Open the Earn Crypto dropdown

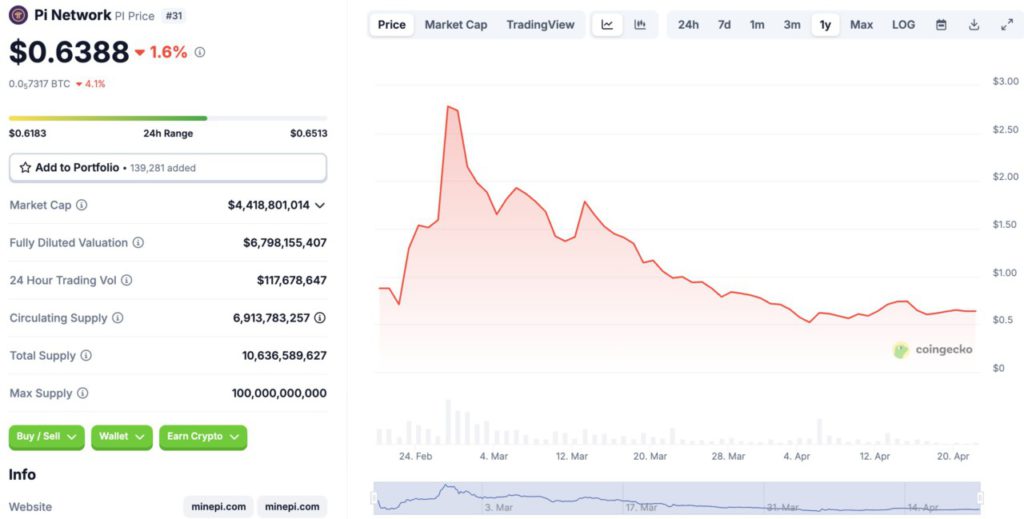[x=203, y=437]
